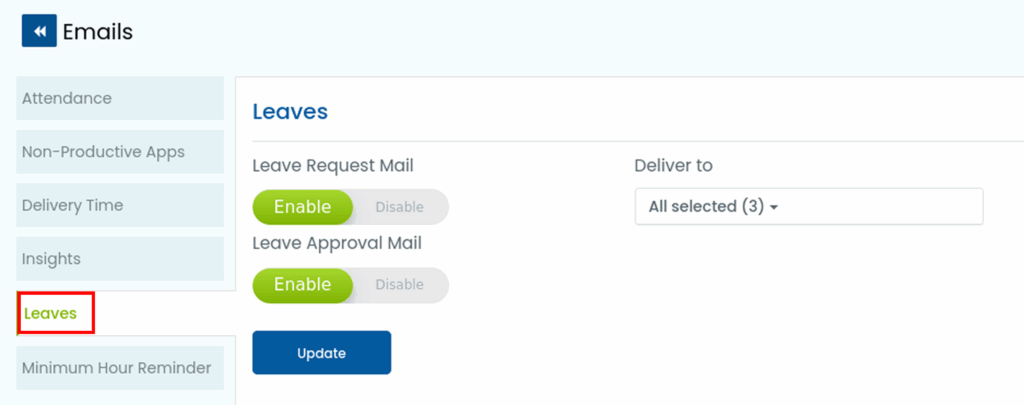Select the Delivery Time sidebar tab
The image size is (1024, 405).
[120, 205]
